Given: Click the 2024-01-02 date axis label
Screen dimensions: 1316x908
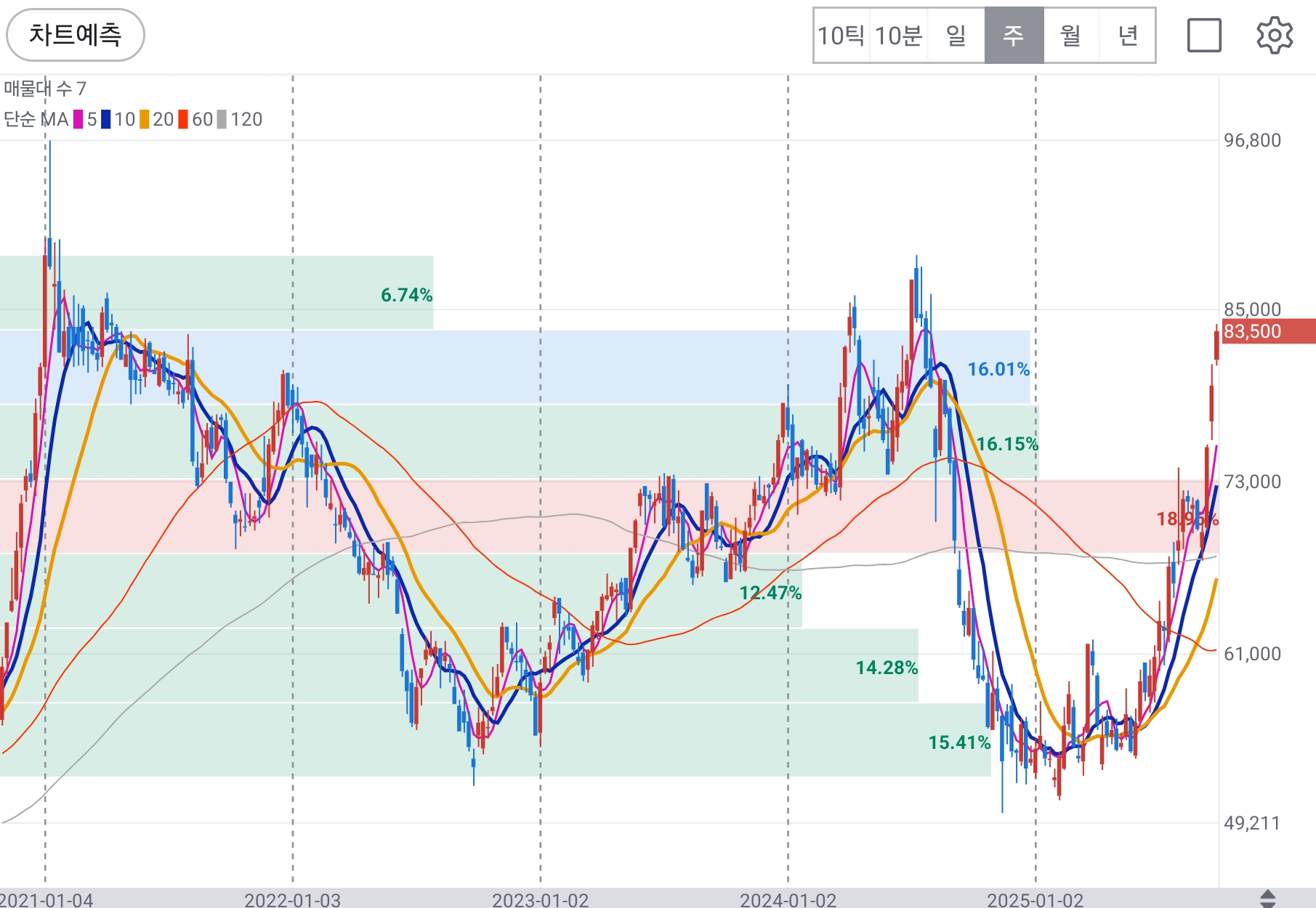Looking at the screenshot, I should [x=788, y=900].
